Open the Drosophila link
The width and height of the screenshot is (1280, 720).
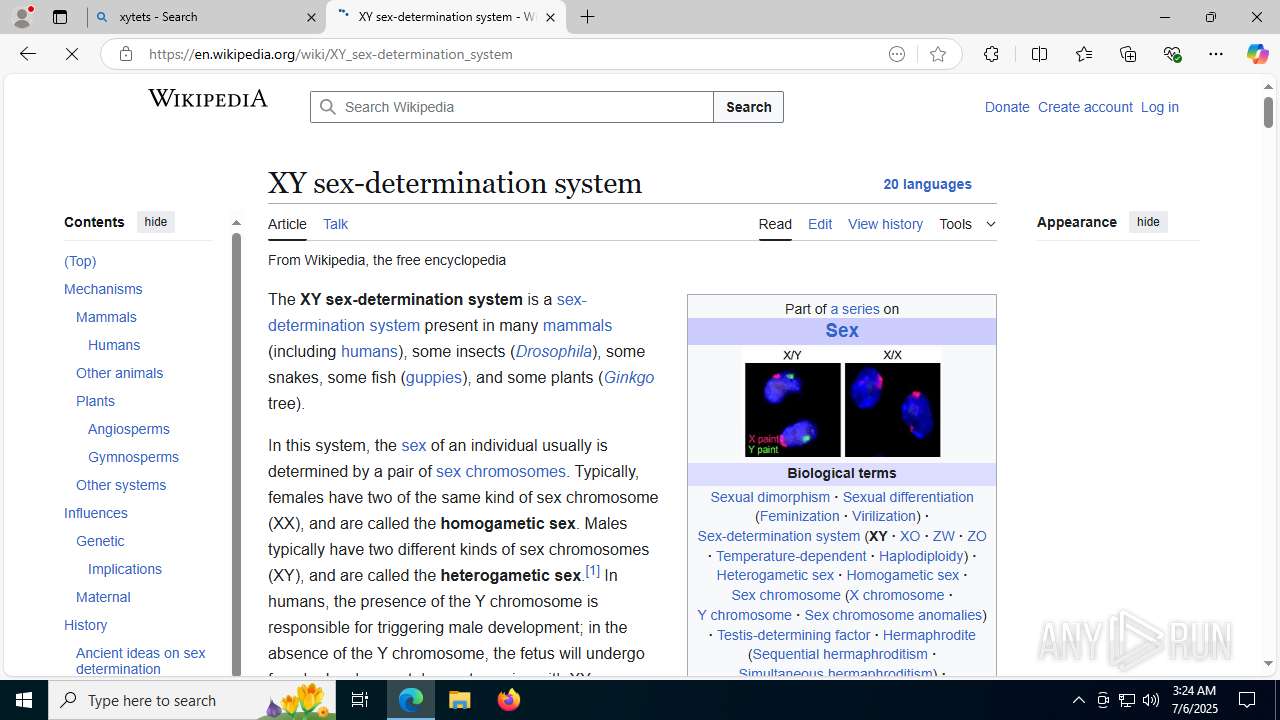pyautogui.click(x=554, y=351)
